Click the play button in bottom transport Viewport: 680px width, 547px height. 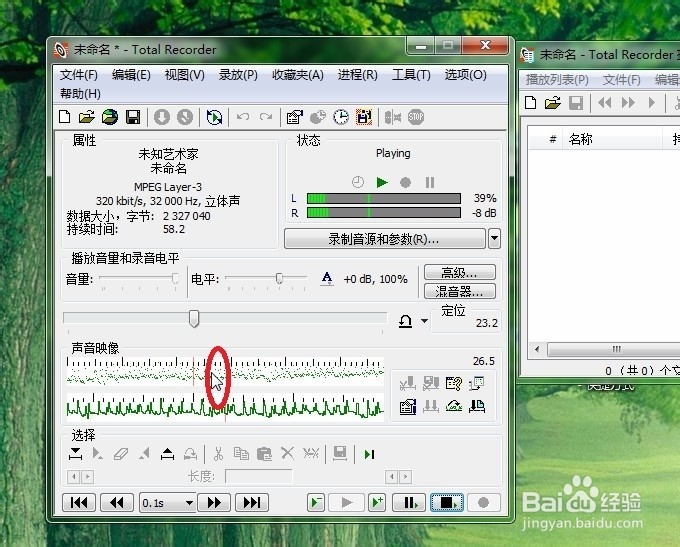point(347,503)
